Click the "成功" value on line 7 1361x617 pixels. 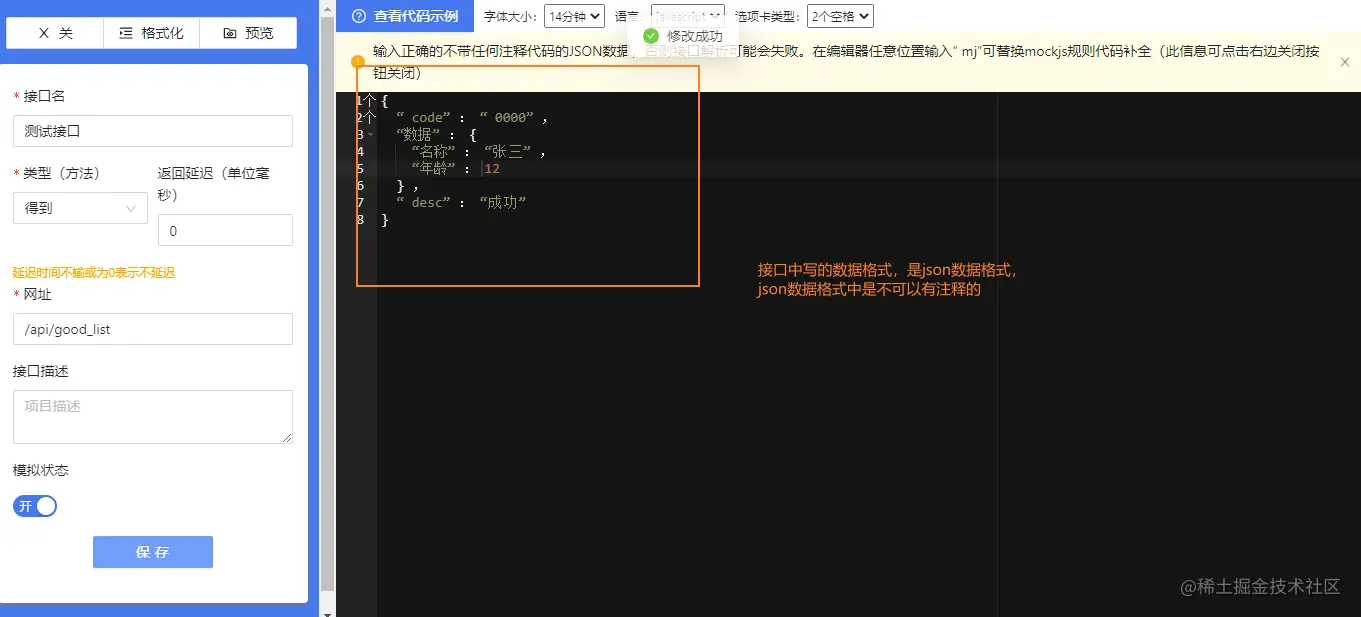(x=502, y=202)
